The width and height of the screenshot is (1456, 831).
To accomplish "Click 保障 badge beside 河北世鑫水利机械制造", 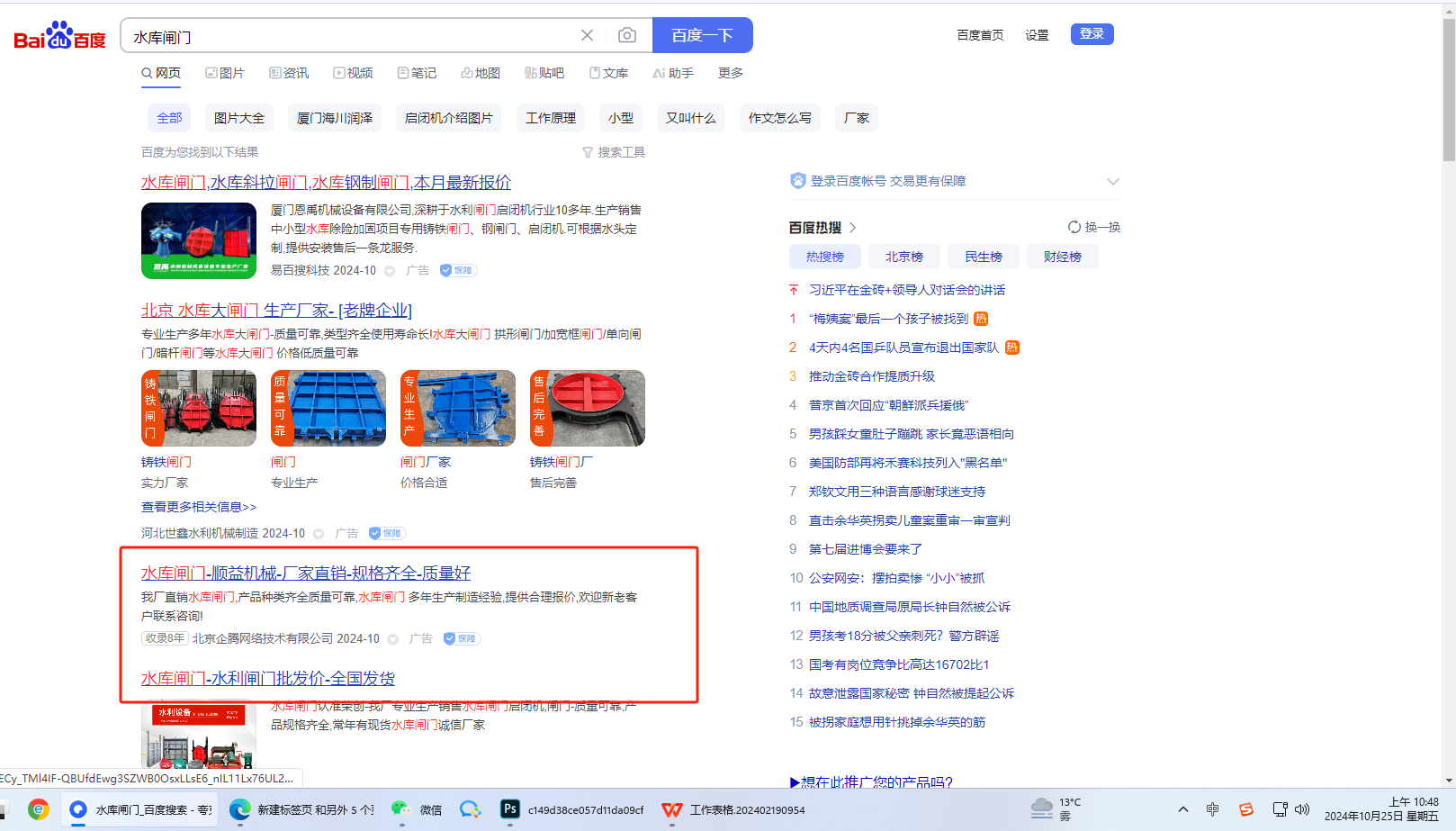I will coord(388,533).
